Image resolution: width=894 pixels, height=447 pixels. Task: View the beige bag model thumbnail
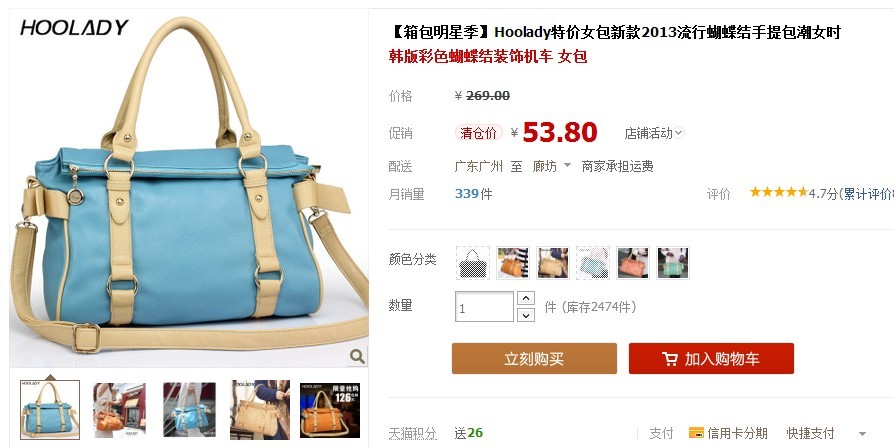click(x=260, y=409)
